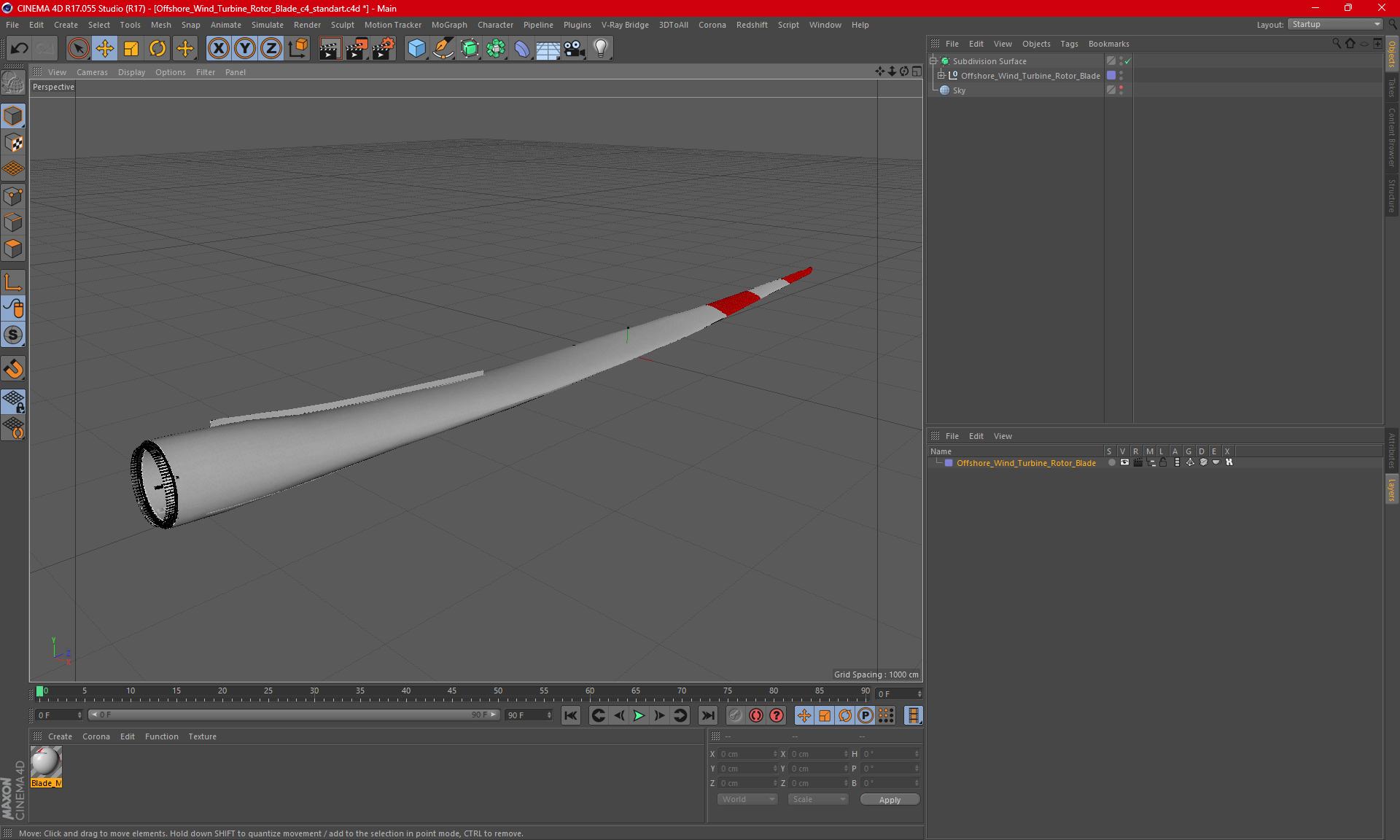Open the Startup layout dropdown

(x=1336, y=24)
